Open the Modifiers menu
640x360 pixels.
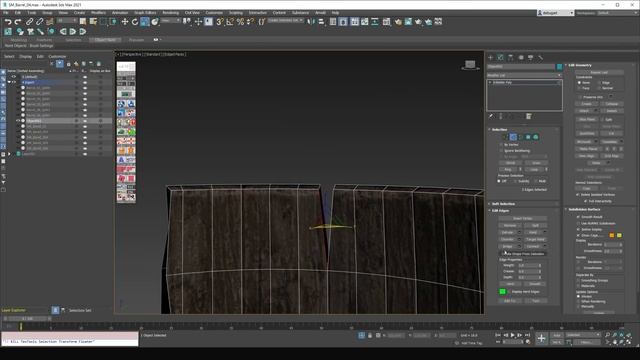click(98, 13)
